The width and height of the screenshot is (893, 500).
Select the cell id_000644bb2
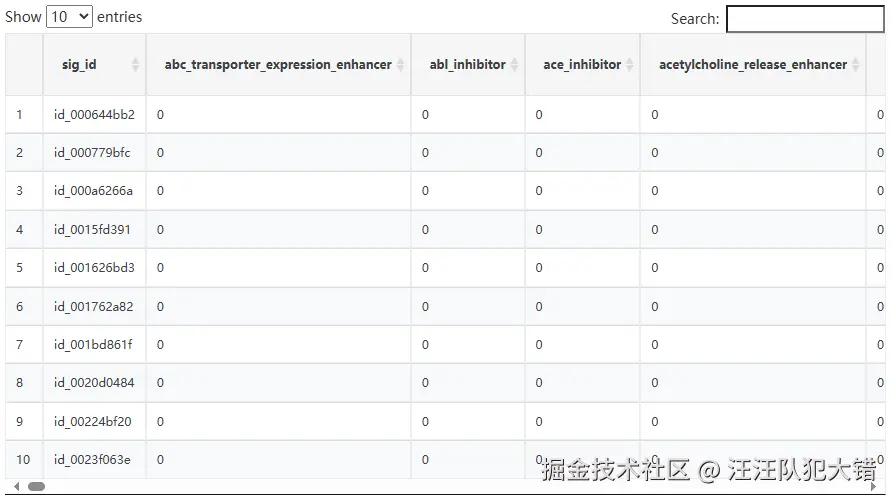[94, 115]
